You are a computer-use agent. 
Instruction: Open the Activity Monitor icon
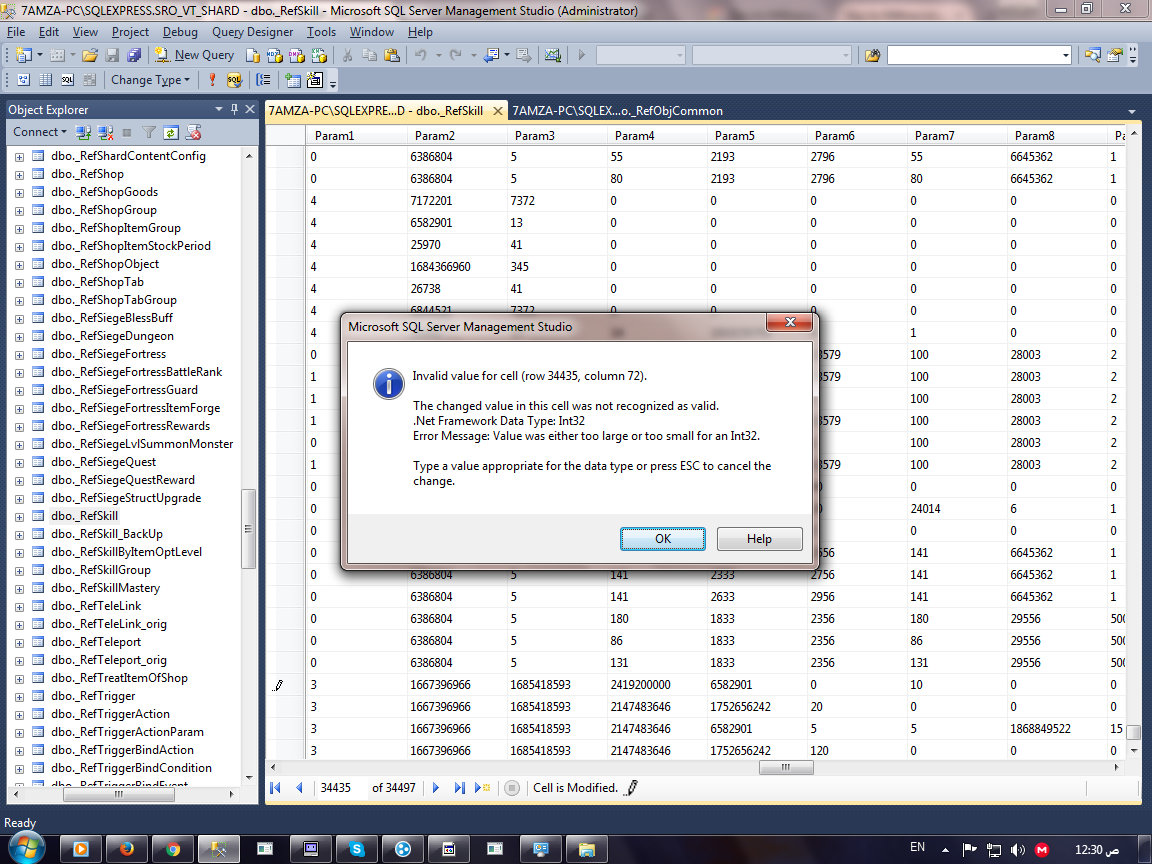point(552,55)
